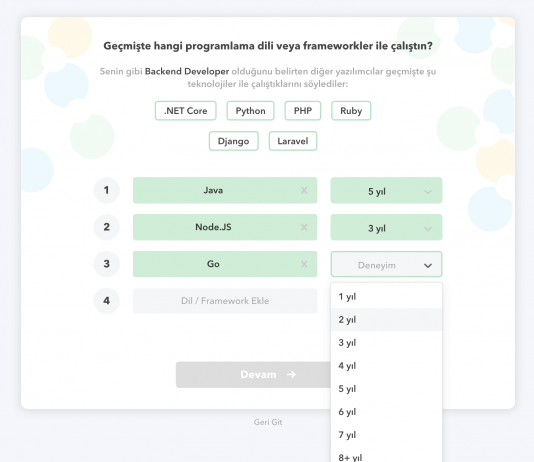Remove the Go language entry
534x462 pixels.
coord(304,264)
